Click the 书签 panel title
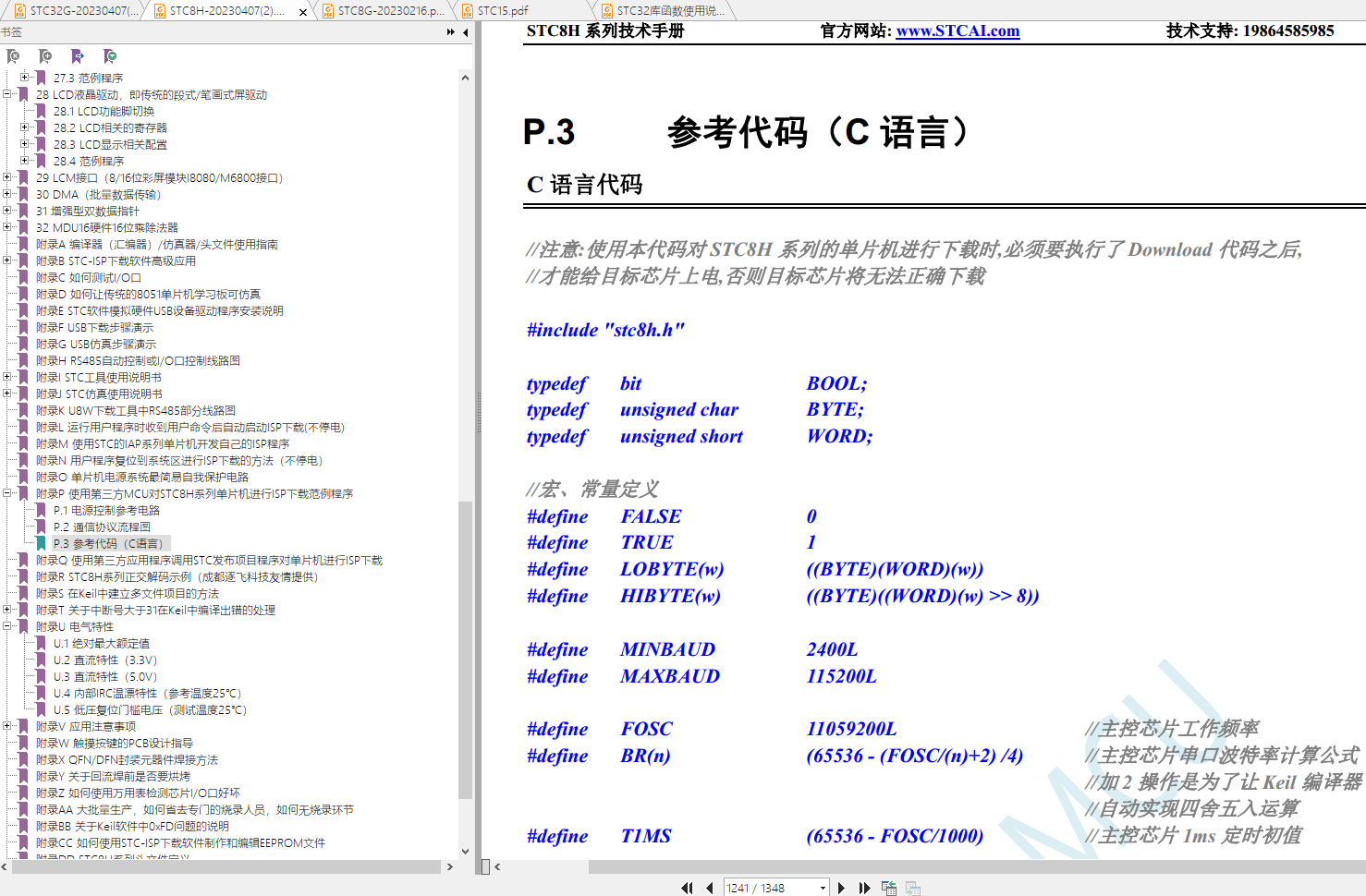1366x896 pixels. coord(11,32)
